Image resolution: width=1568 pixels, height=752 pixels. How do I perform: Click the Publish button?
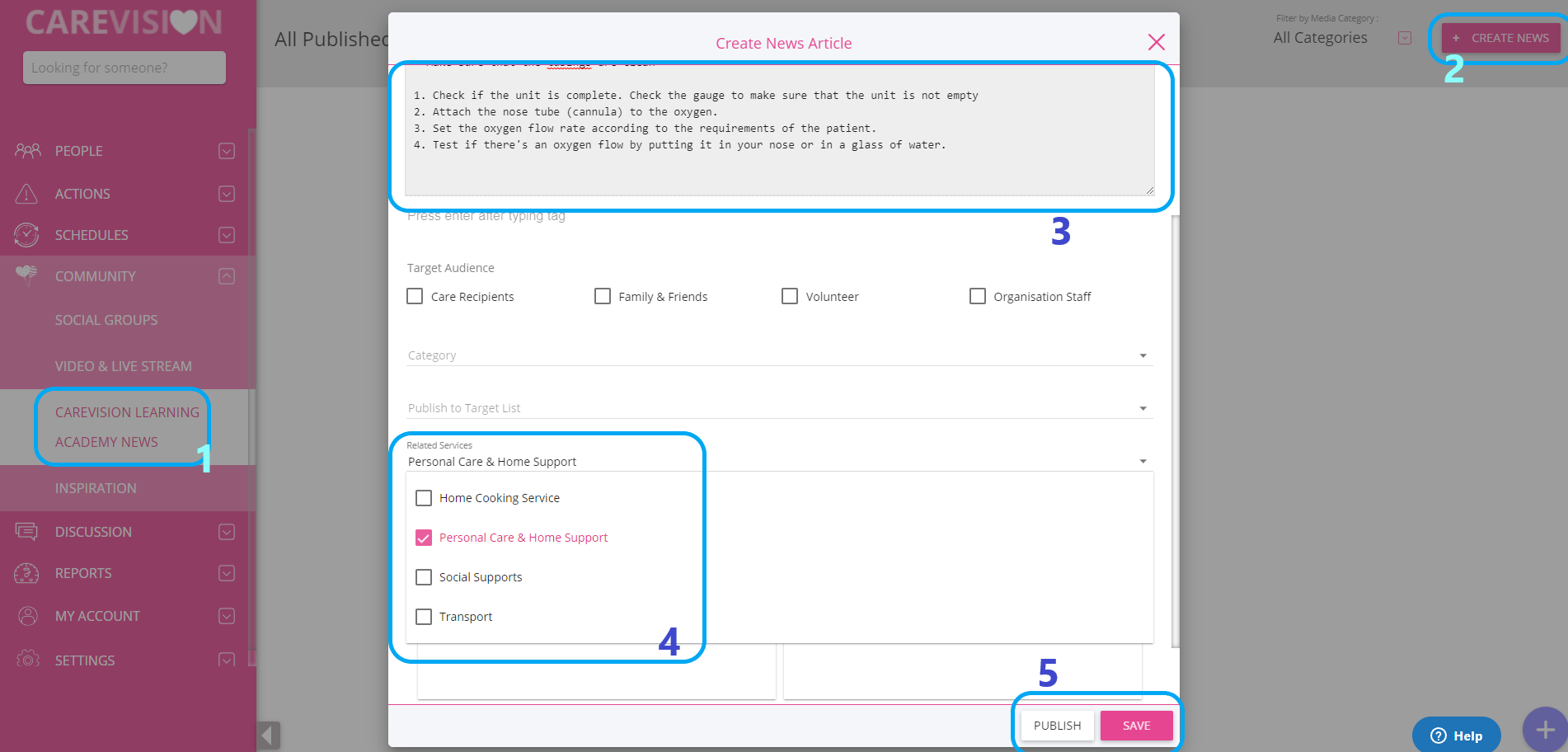(x=1057, y=726)
